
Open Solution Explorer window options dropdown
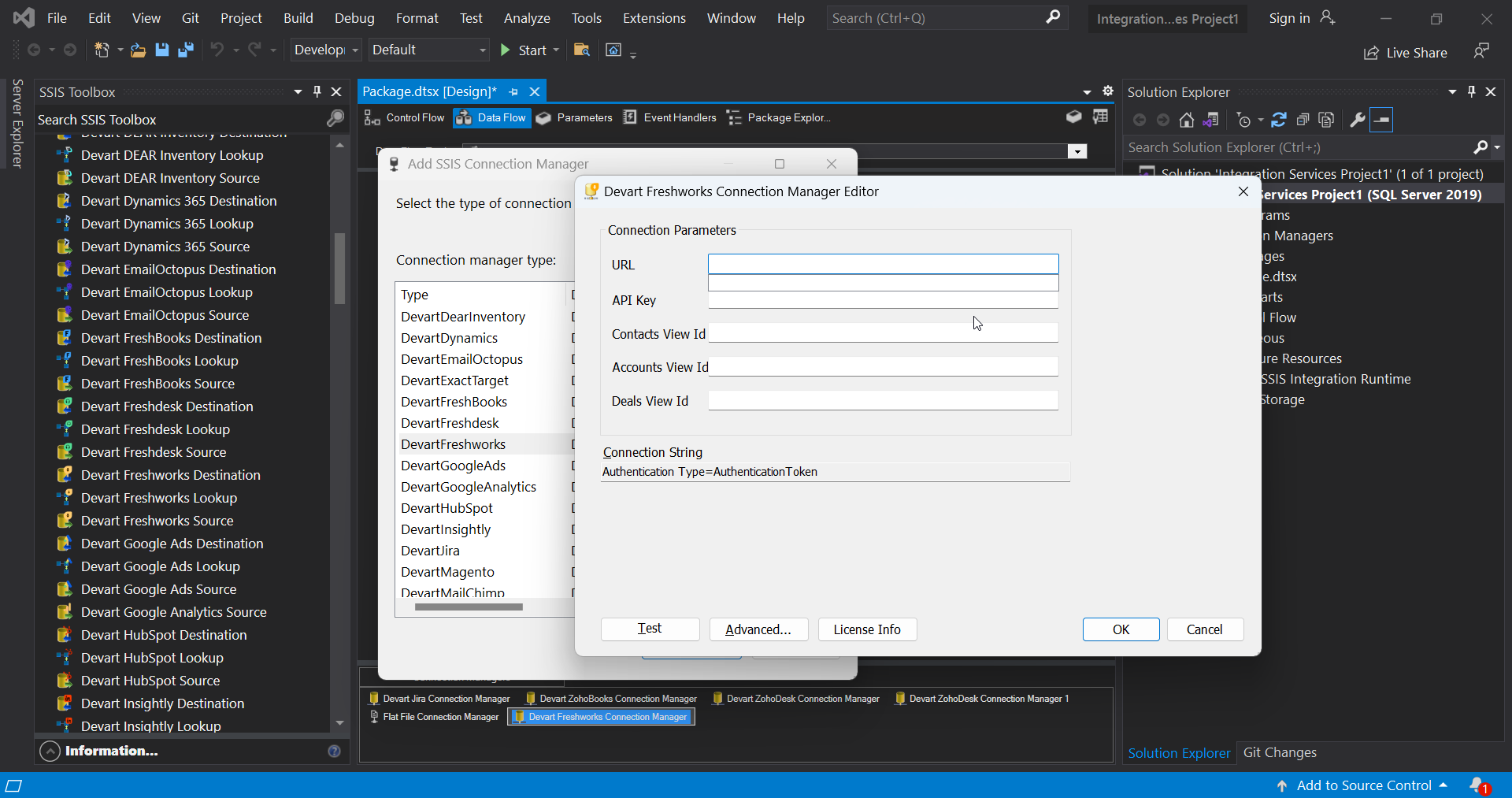[x=1452, y=91]
